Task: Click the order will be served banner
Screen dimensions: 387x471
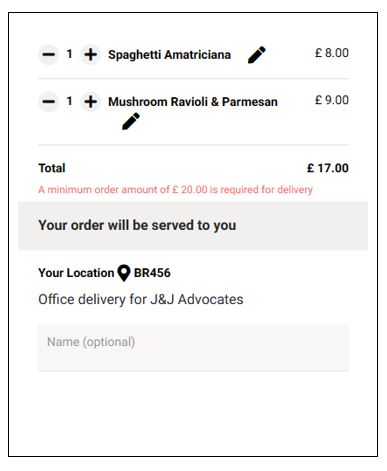Action: tap(193, 225)
